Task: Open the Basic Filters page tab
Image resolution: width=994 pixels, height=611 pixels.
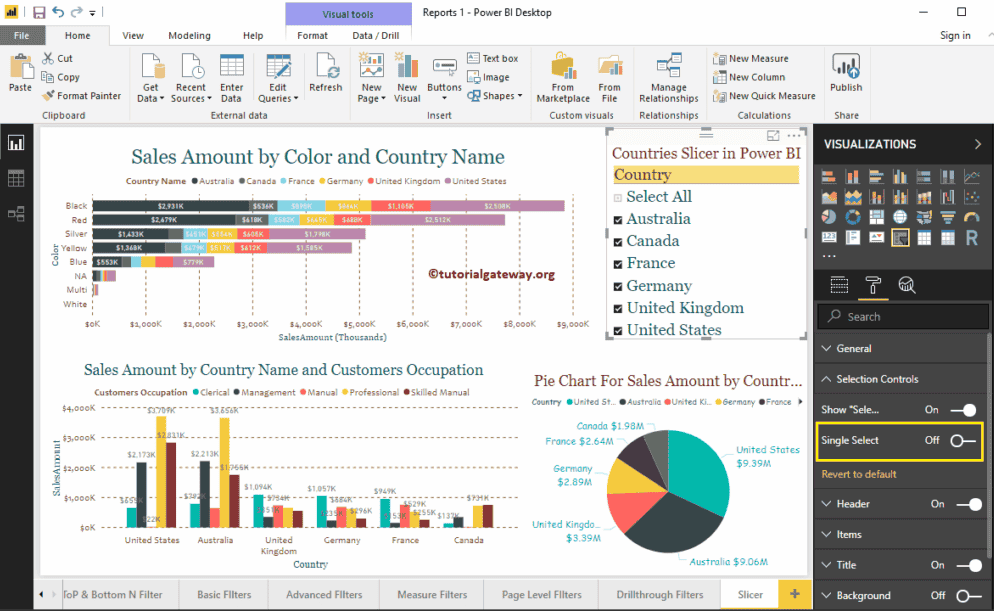Action: pyautogui.click(x=222, y=594)
